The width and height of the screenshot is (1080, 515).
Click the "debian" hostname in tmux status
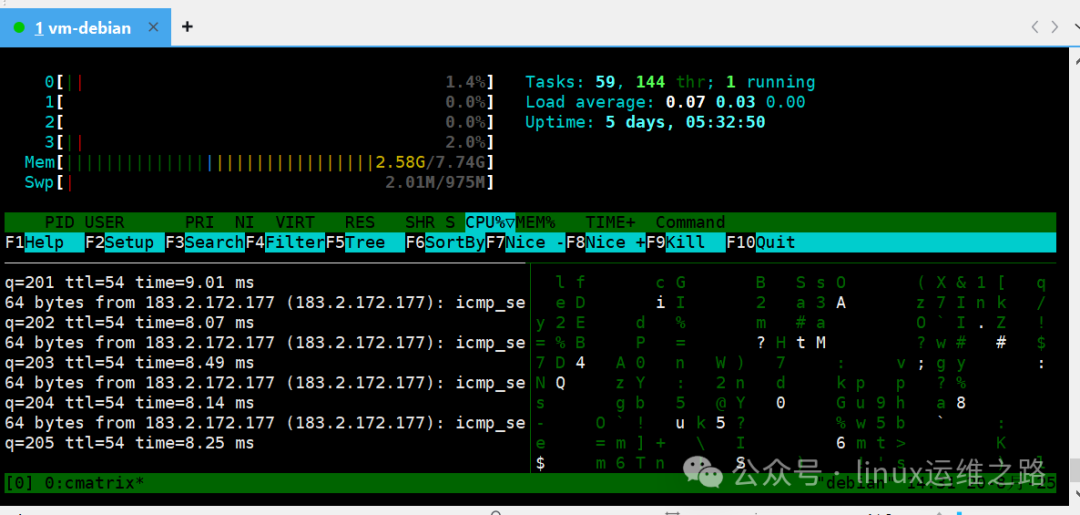click(x=854, y=483)
